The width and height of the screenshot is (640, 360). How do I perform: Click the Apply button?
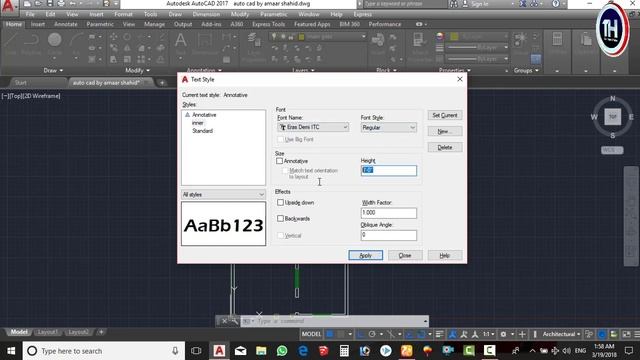(366, 256)
